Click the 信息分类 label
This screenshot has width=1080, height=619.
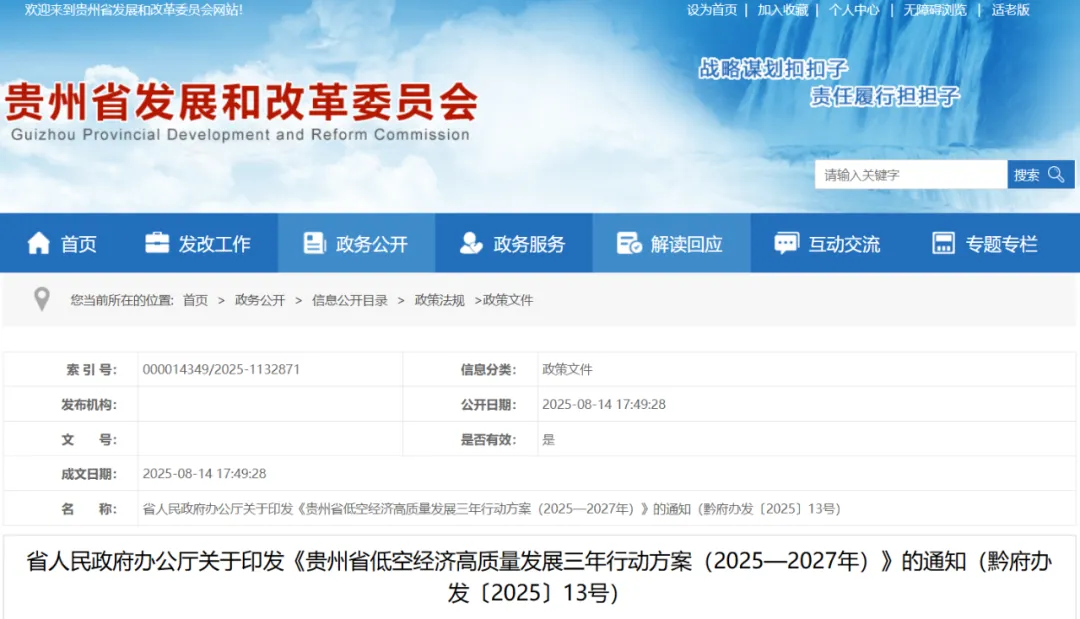pos(488,369)
